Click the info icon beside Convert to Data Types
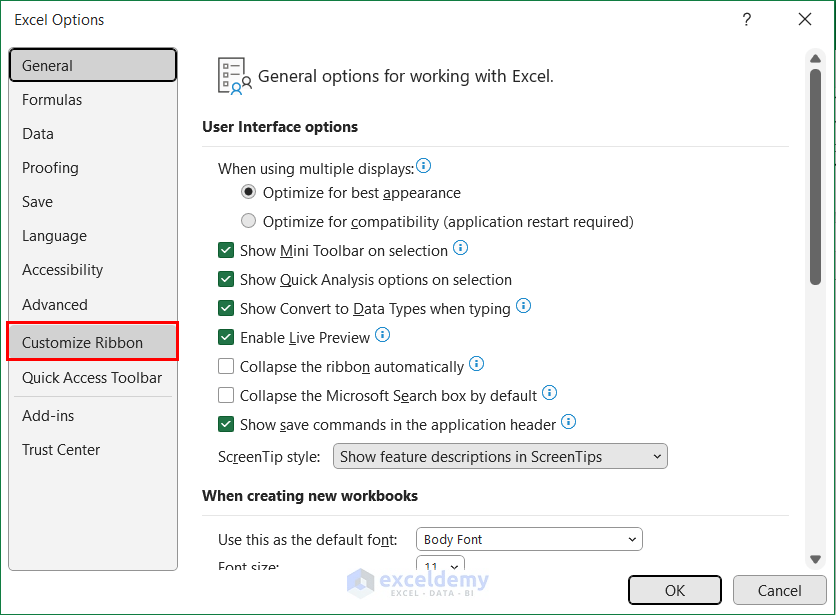 (523, 308)
